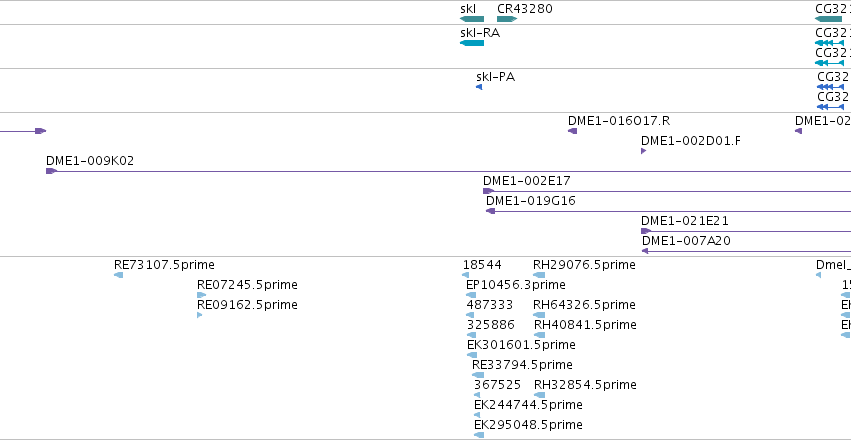This screenshot has width=851, height=440.
Task: Click the CR43280 gene arrow feature
Action: [507, 19]
